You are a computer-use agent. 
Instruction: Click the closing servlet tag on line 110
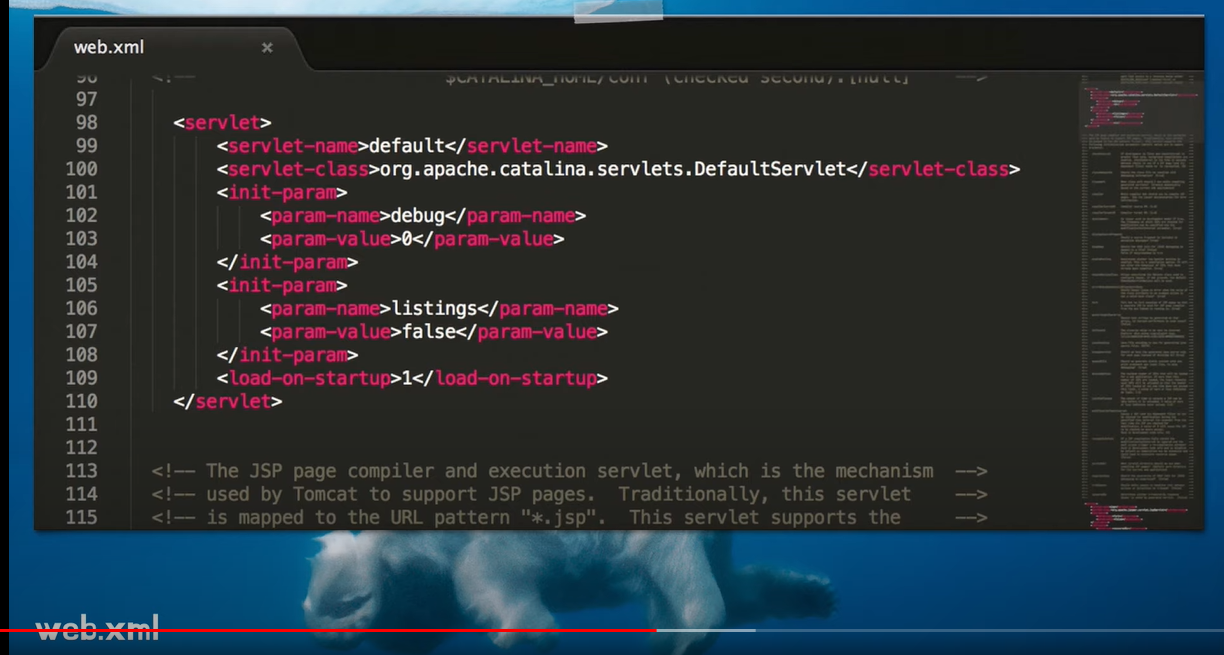pyautogui.click(x=227, y=401)
